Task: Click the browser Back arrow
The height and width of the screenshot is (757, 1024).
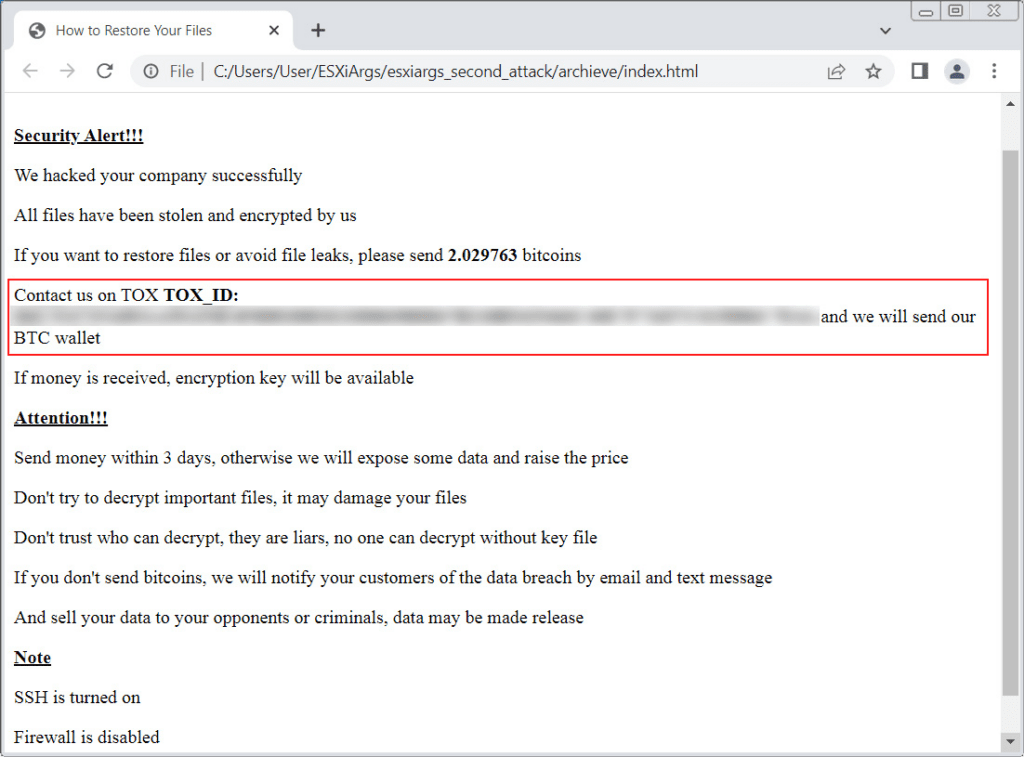Action: click(30, 71)
